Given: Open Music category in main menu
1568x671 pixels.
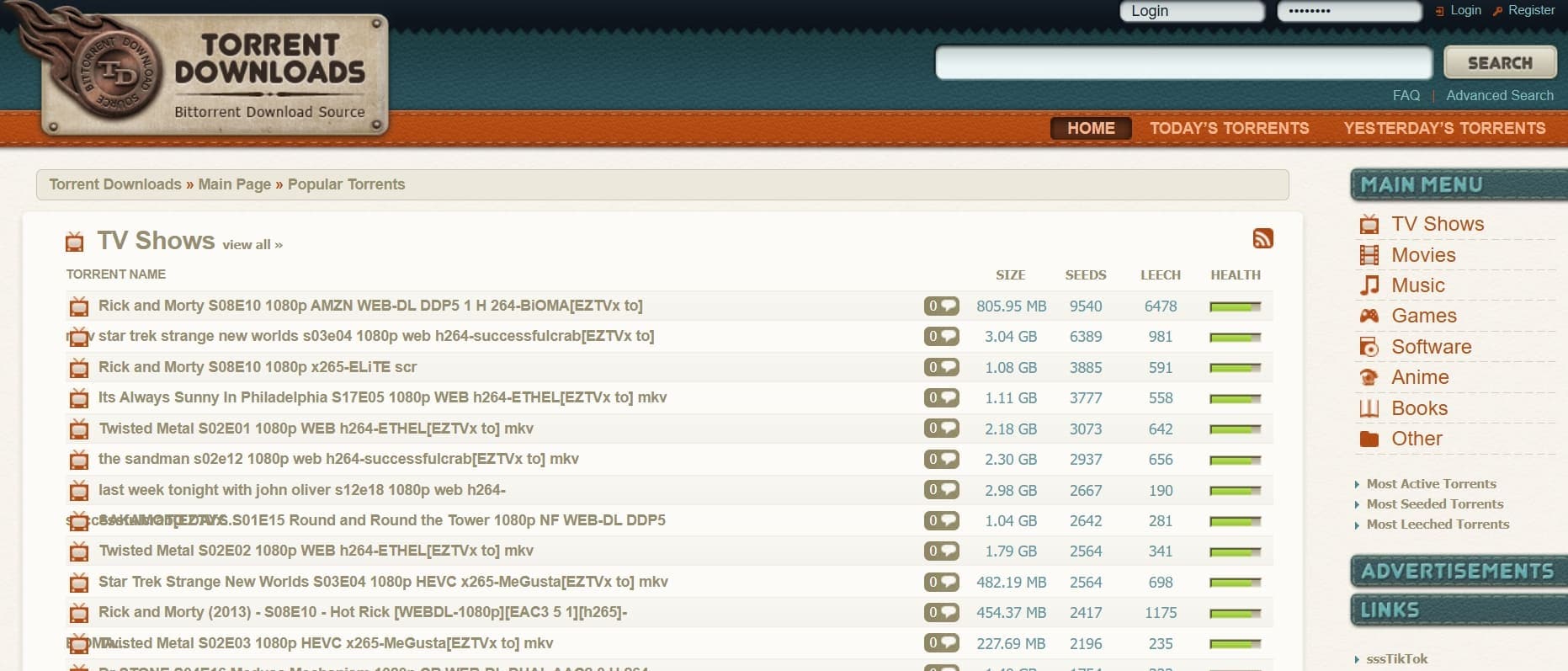Looking at the screenshot, I should pyautogui.click(x=1418, y=285).
